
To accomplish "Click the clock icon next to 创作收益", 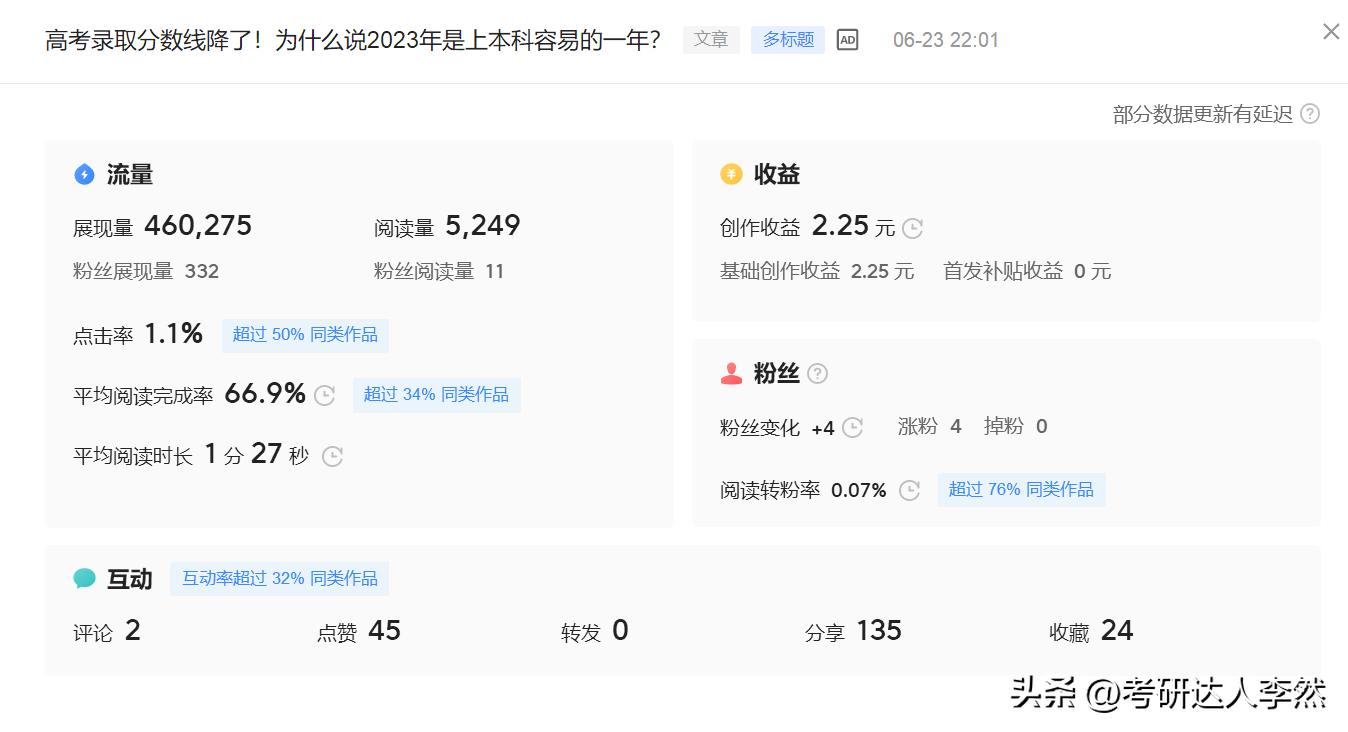I will (x=911, y=228).
